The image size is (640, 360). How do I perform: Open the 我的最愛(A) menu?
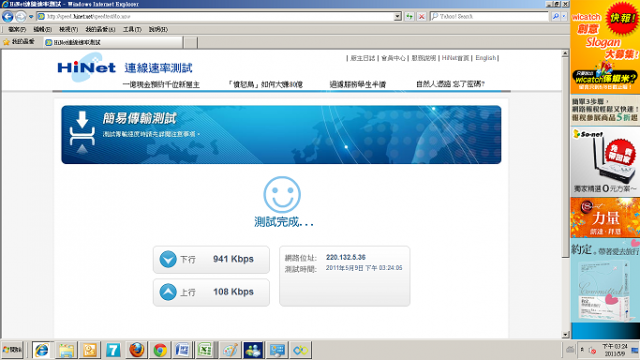coord(100,29)
